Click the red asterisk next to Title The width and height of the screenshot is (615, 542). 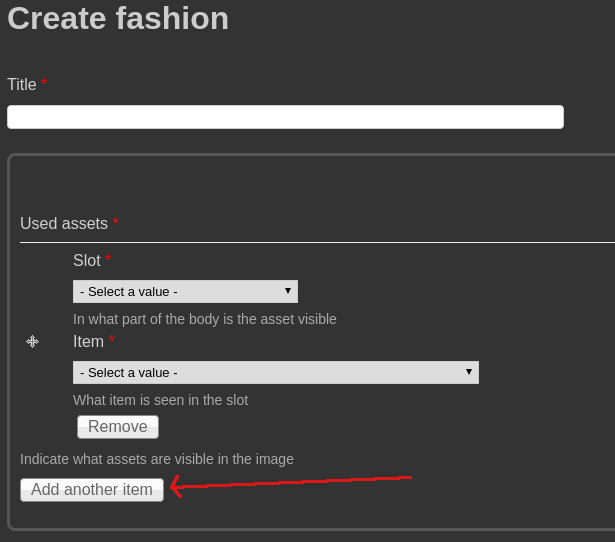coord(44,84)
